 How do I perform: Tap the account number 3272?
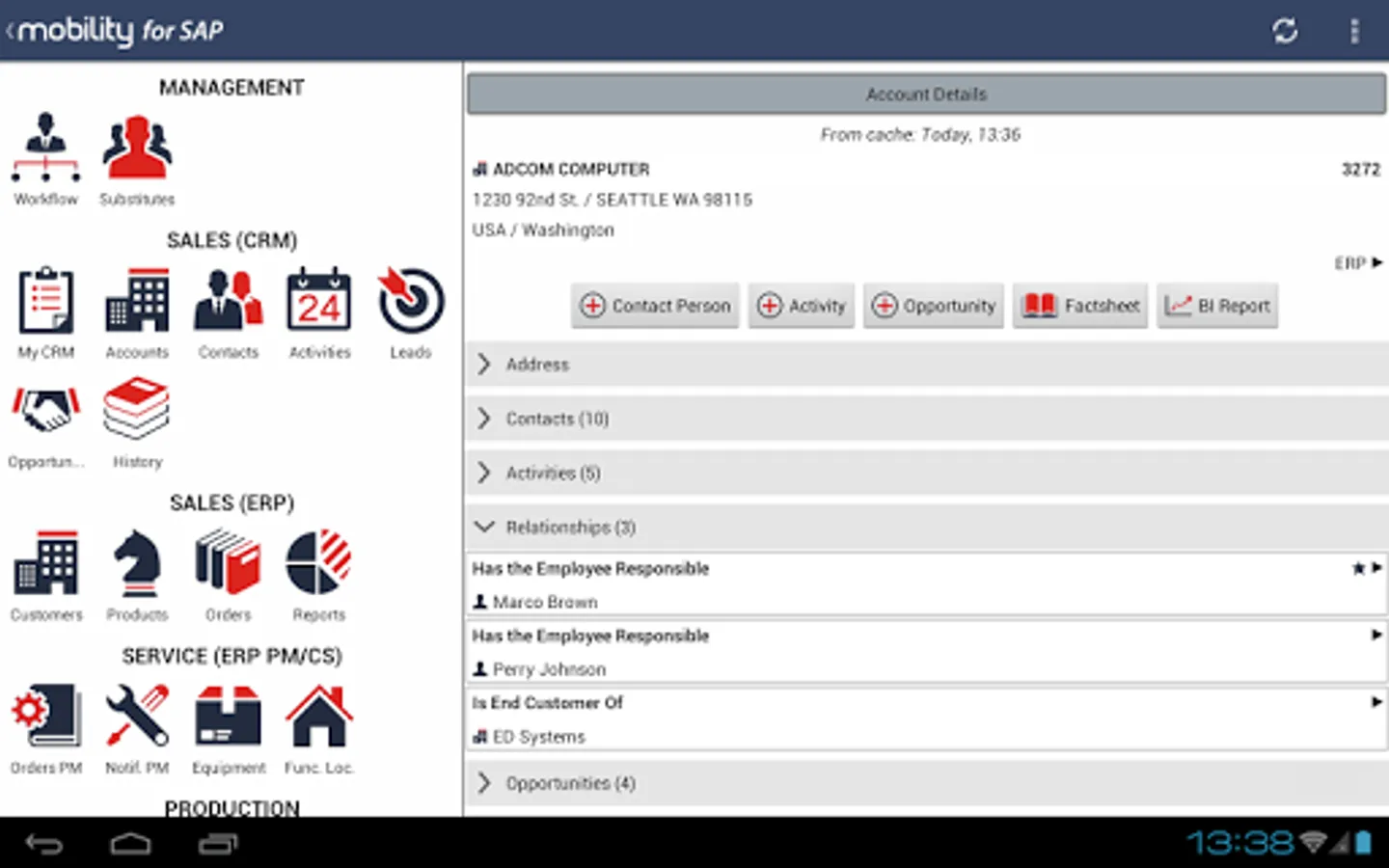click(1361, 170)
